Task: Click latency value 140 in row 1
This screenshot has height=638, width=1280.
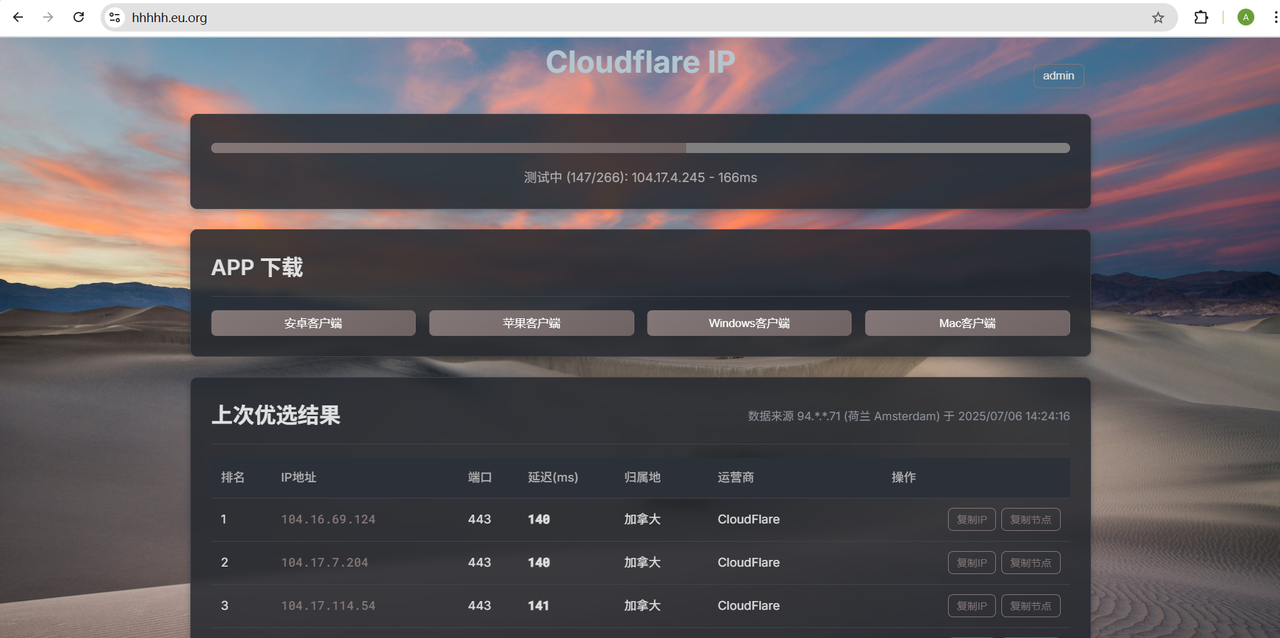Action: [539, 520]
